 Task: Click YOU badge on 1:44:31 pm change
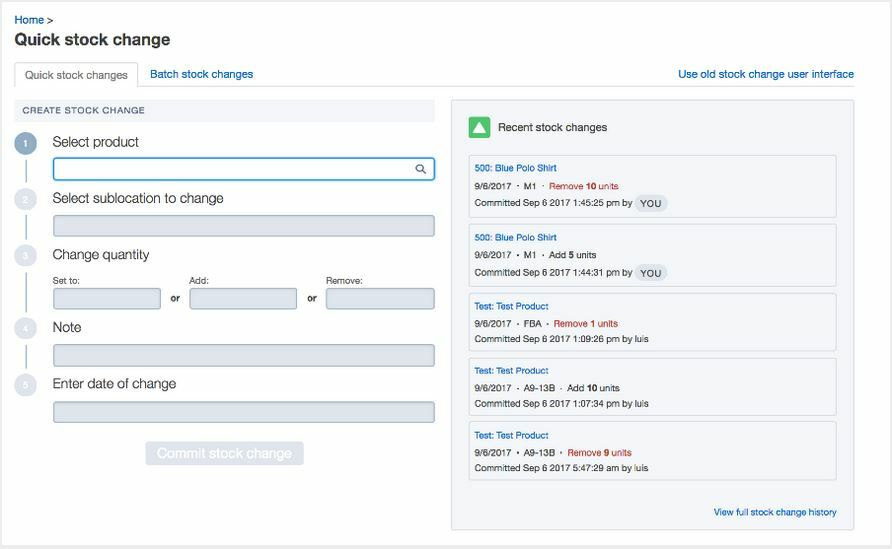pyautogui.click(x=651, y=273)
